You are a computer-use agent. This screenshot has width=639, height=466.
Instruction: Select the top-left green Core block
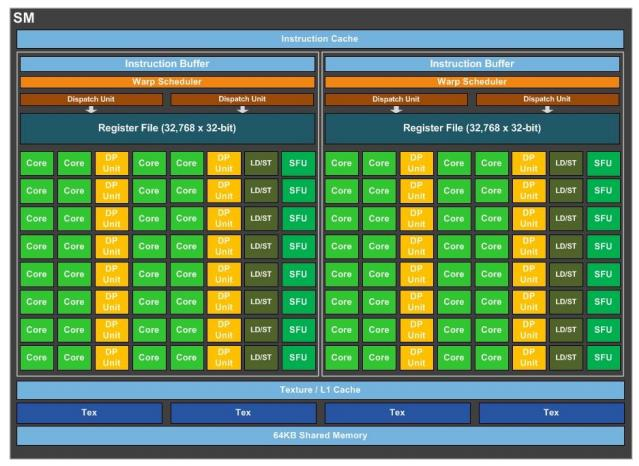(37, 163)
